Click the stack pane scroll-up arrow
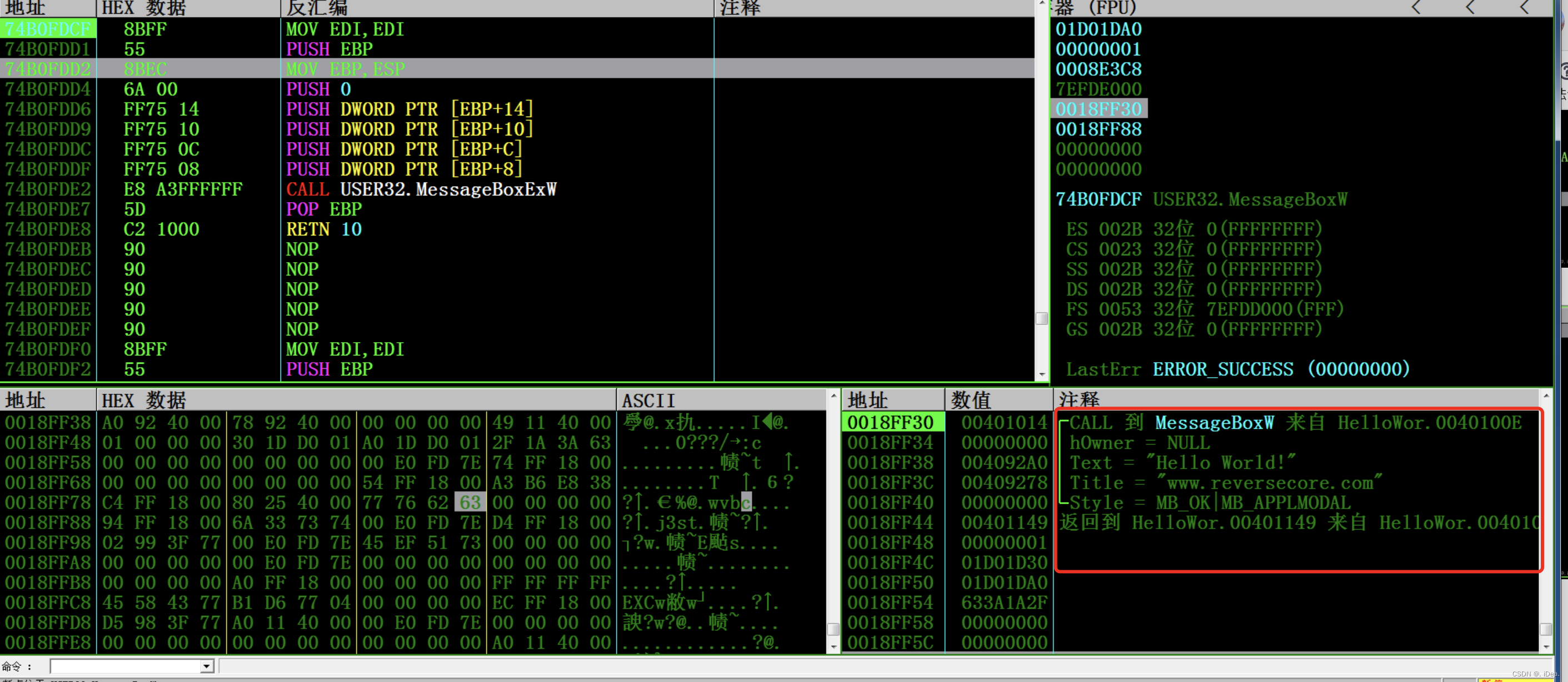Image resolution: width=1568 pixels, height=682 pixels. tap(1546, 396)
